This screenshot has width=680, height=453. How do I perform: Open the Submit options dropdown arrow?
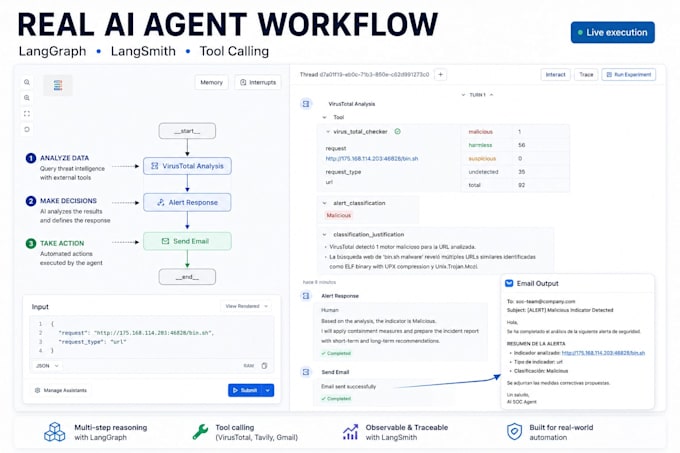268,390
